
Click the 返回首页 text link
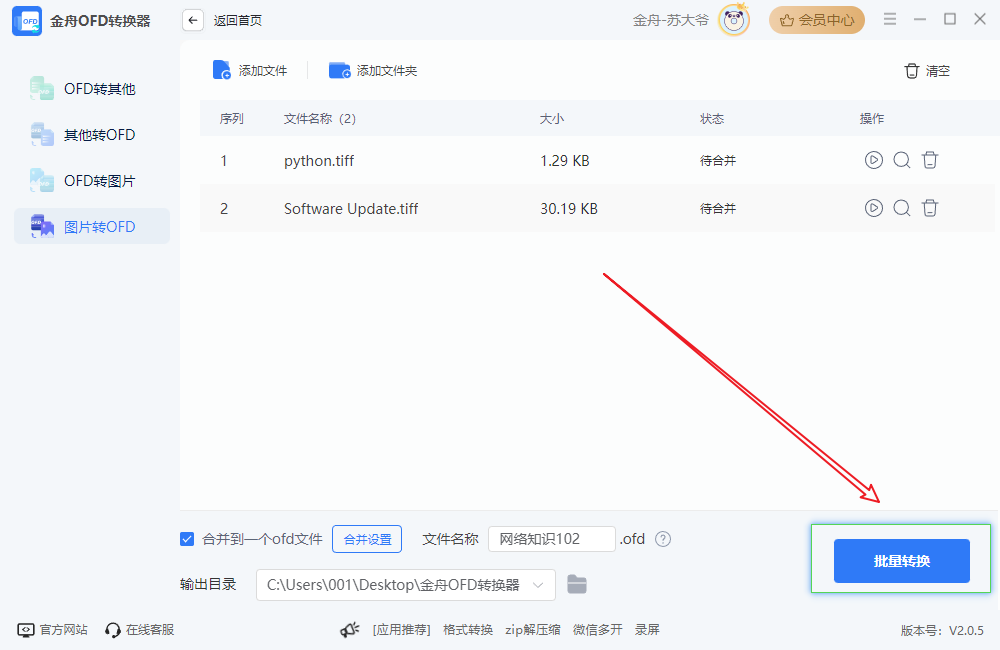pyautogui.click(x=237, y=20)
